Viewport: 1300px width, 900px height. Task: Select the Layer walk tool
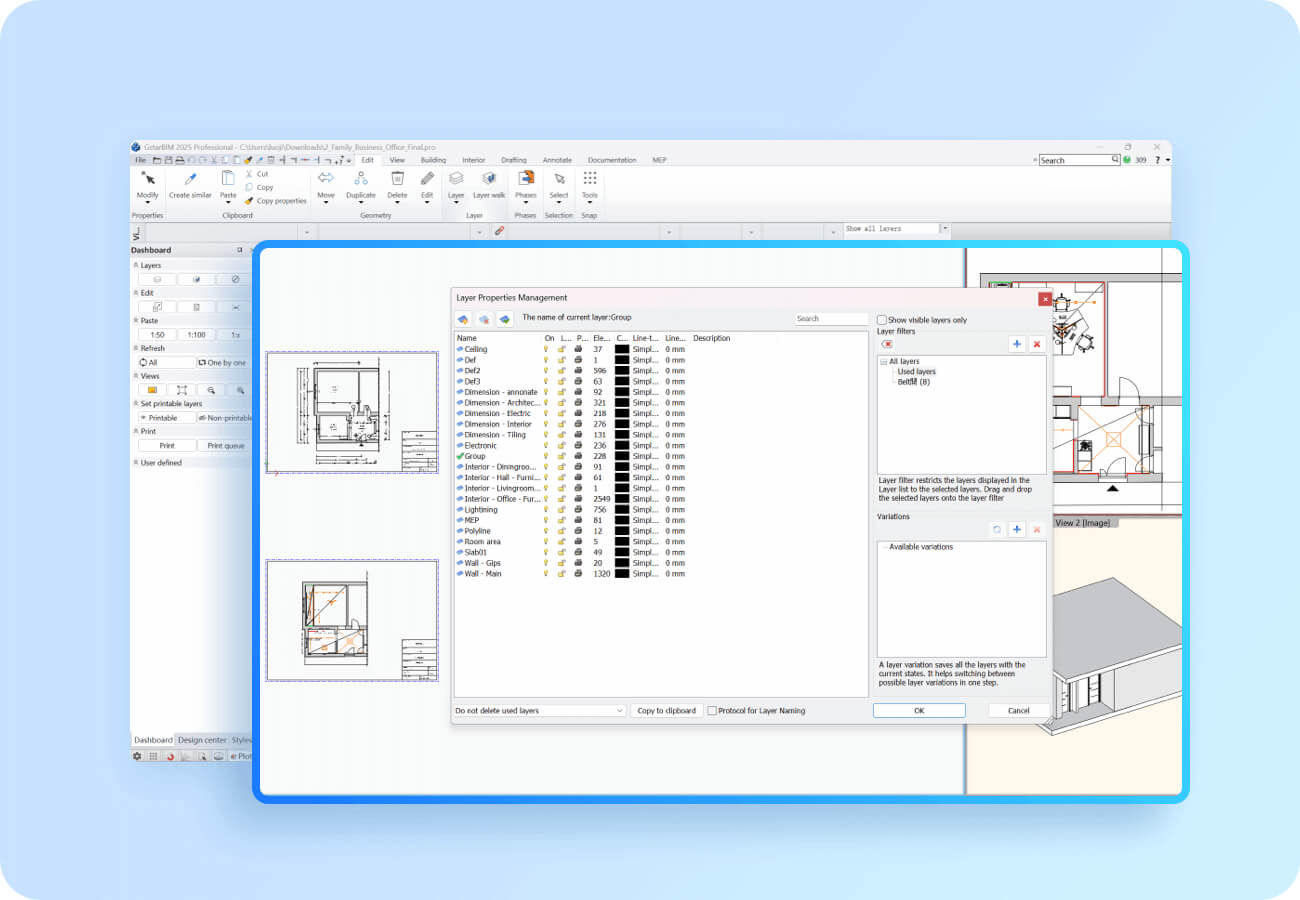pyautogui.click(x=489, y=179)
